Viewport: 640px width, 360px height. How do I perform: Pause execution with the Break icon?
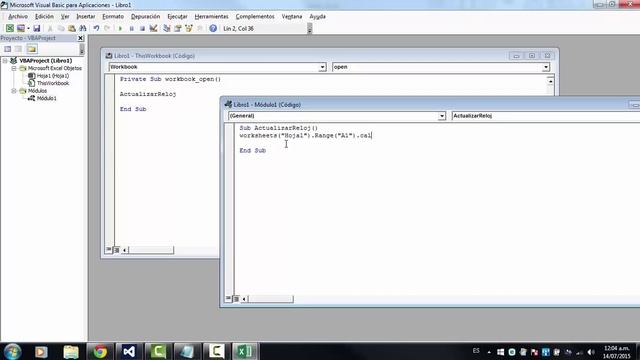click(x=131, y=28)
